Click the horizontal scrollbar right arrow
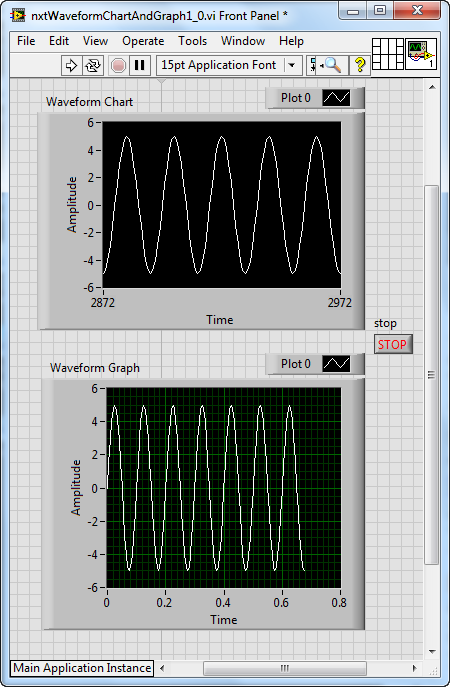The width and height of the screenshot is (450, 687). 414,668
